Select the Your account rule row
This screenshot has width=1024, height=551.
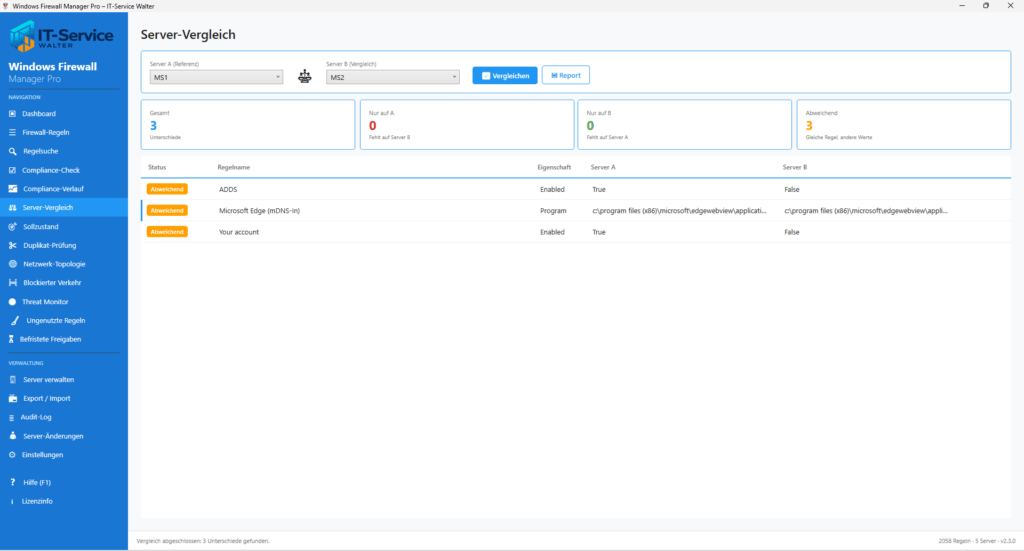click(576, 232)
